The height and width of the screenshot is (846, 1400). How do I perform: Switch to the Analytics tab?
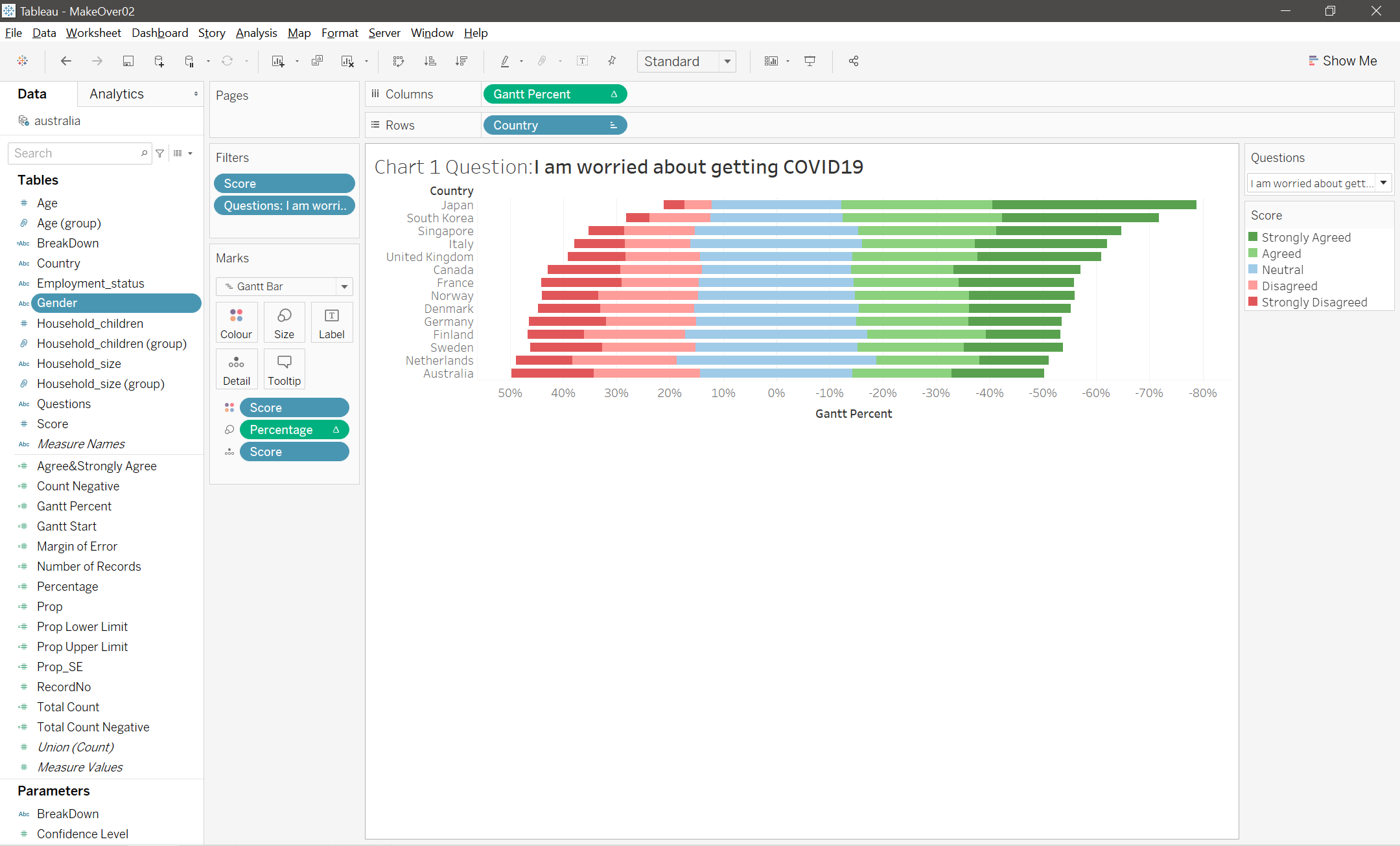pyautogui.click(x=117, y=94)
